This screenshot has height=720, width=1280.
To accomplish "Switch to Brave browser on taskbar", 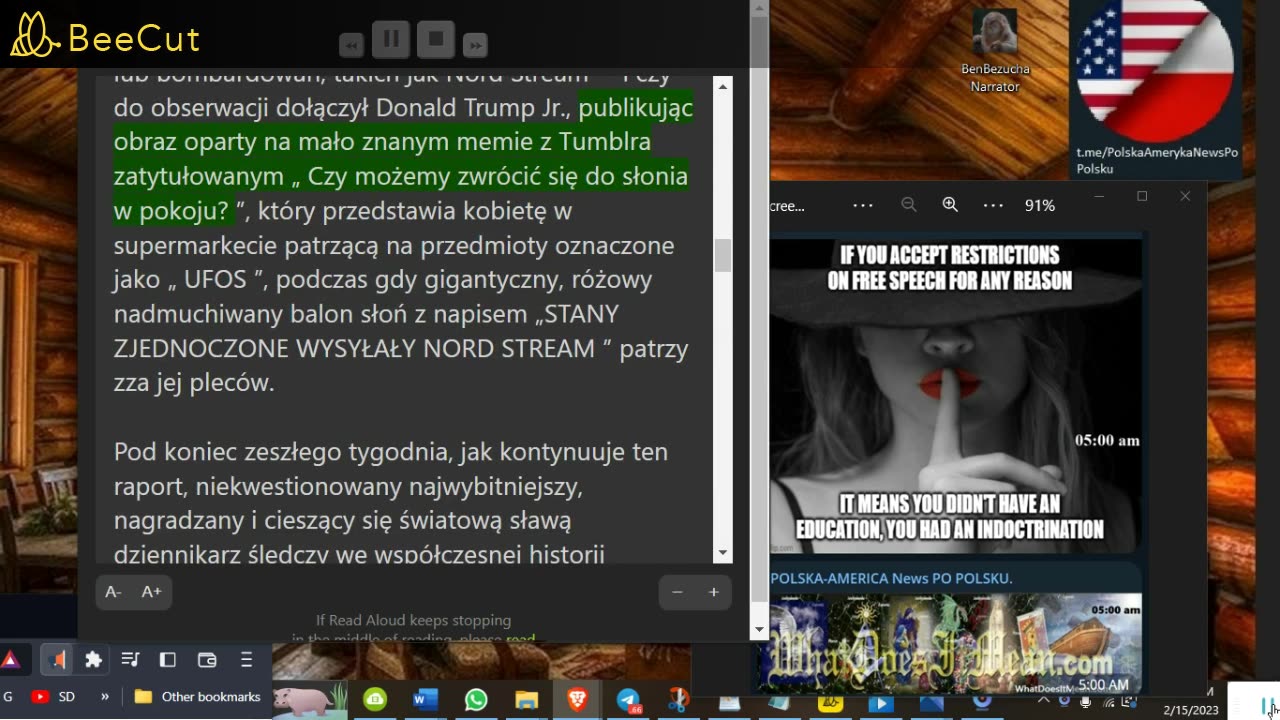I will click(x=577, y=700).
